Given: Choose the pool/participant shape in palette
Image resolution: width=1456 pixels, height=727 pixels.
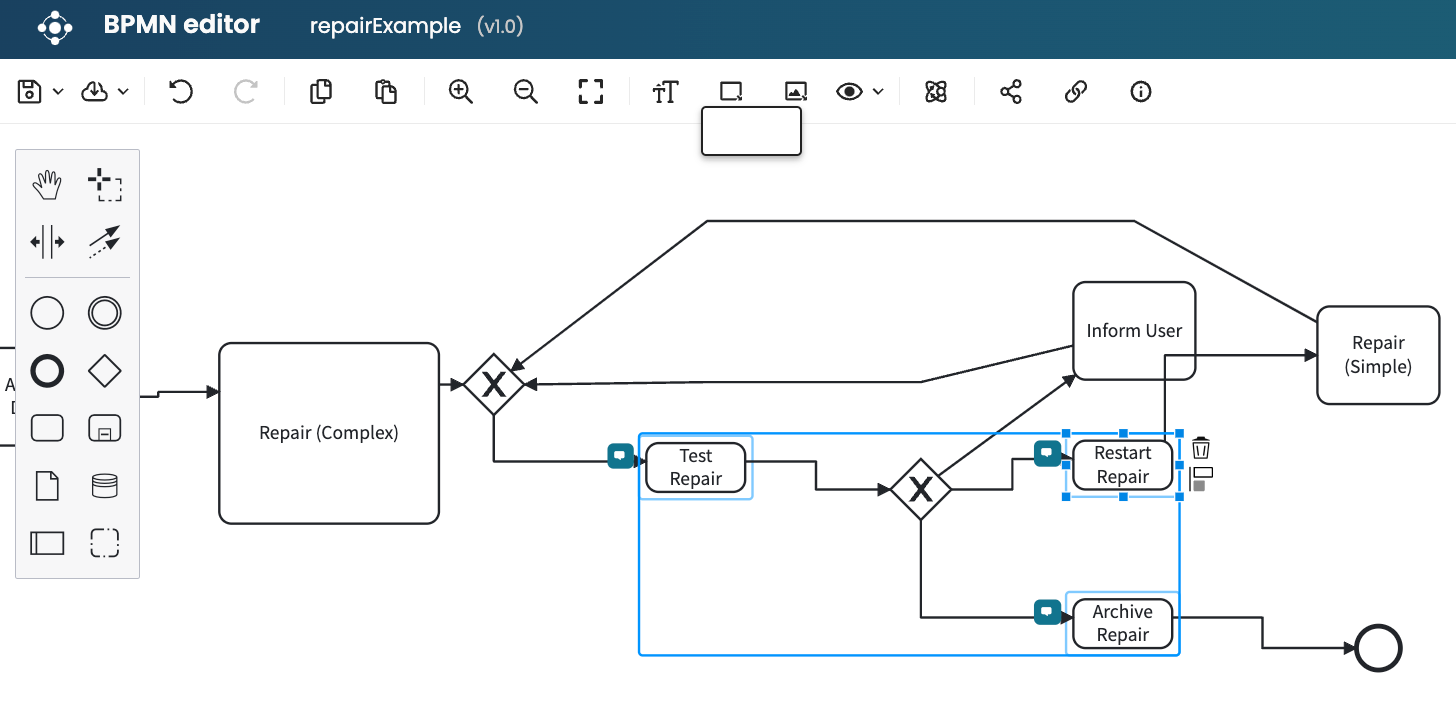Looking at the screenshot, I should point(47,543).
